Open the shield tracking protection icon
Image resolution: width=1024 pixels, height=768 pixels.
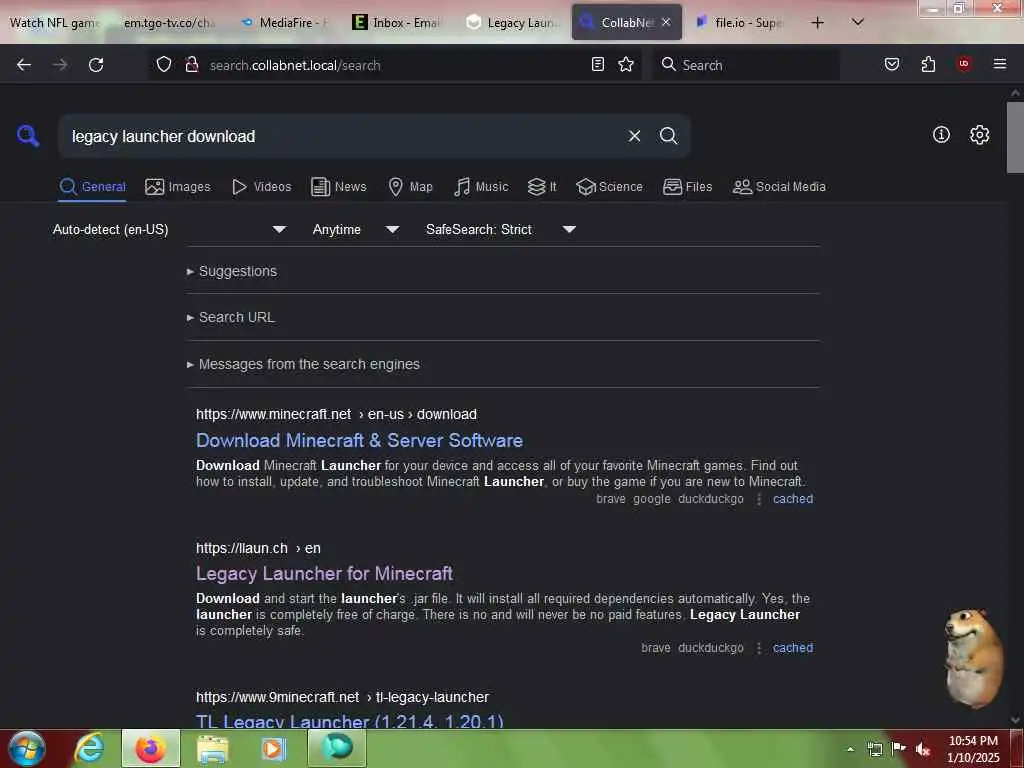point(164,65)
